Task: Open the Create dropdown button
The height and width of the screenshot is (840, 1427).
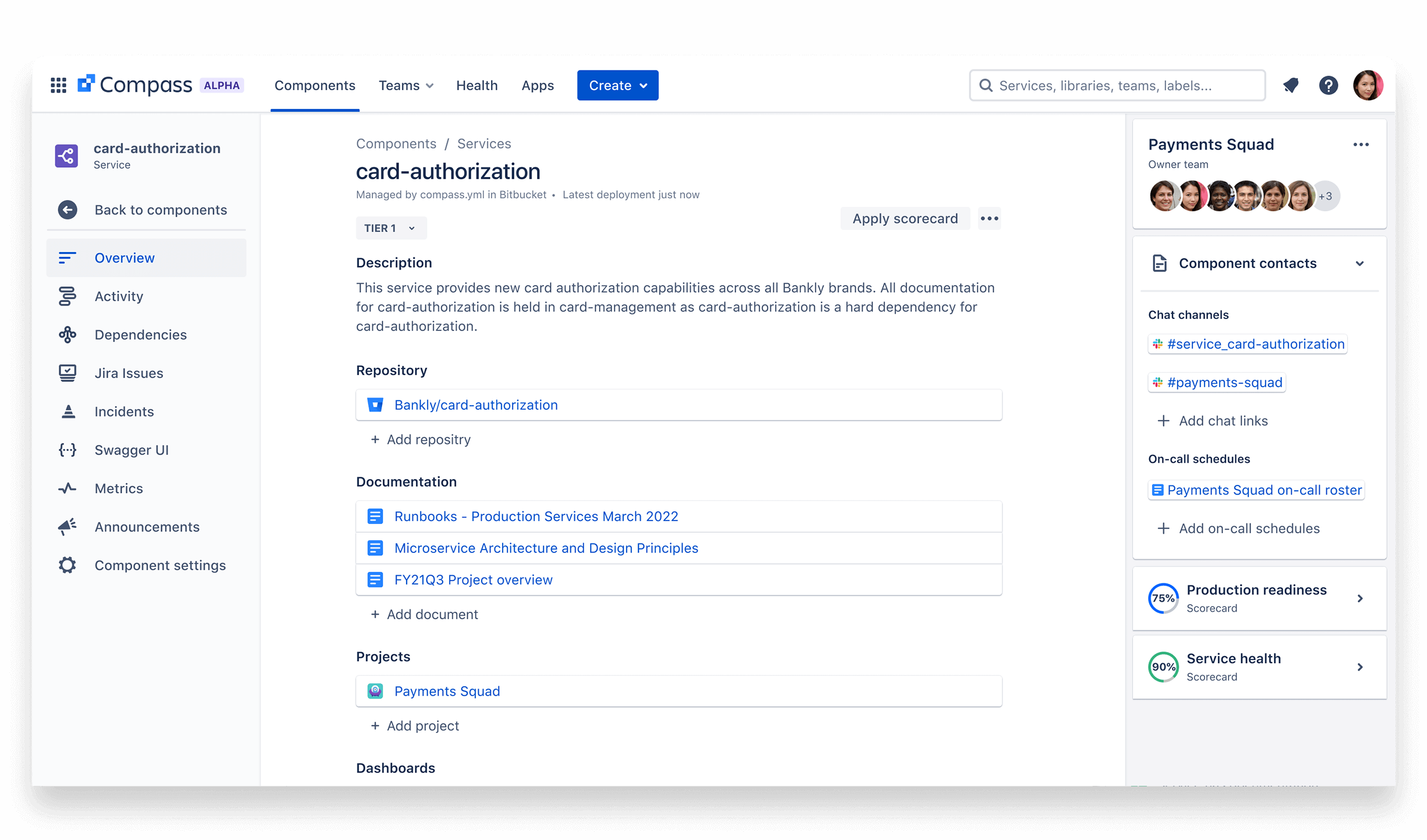Action: (617, 86)
